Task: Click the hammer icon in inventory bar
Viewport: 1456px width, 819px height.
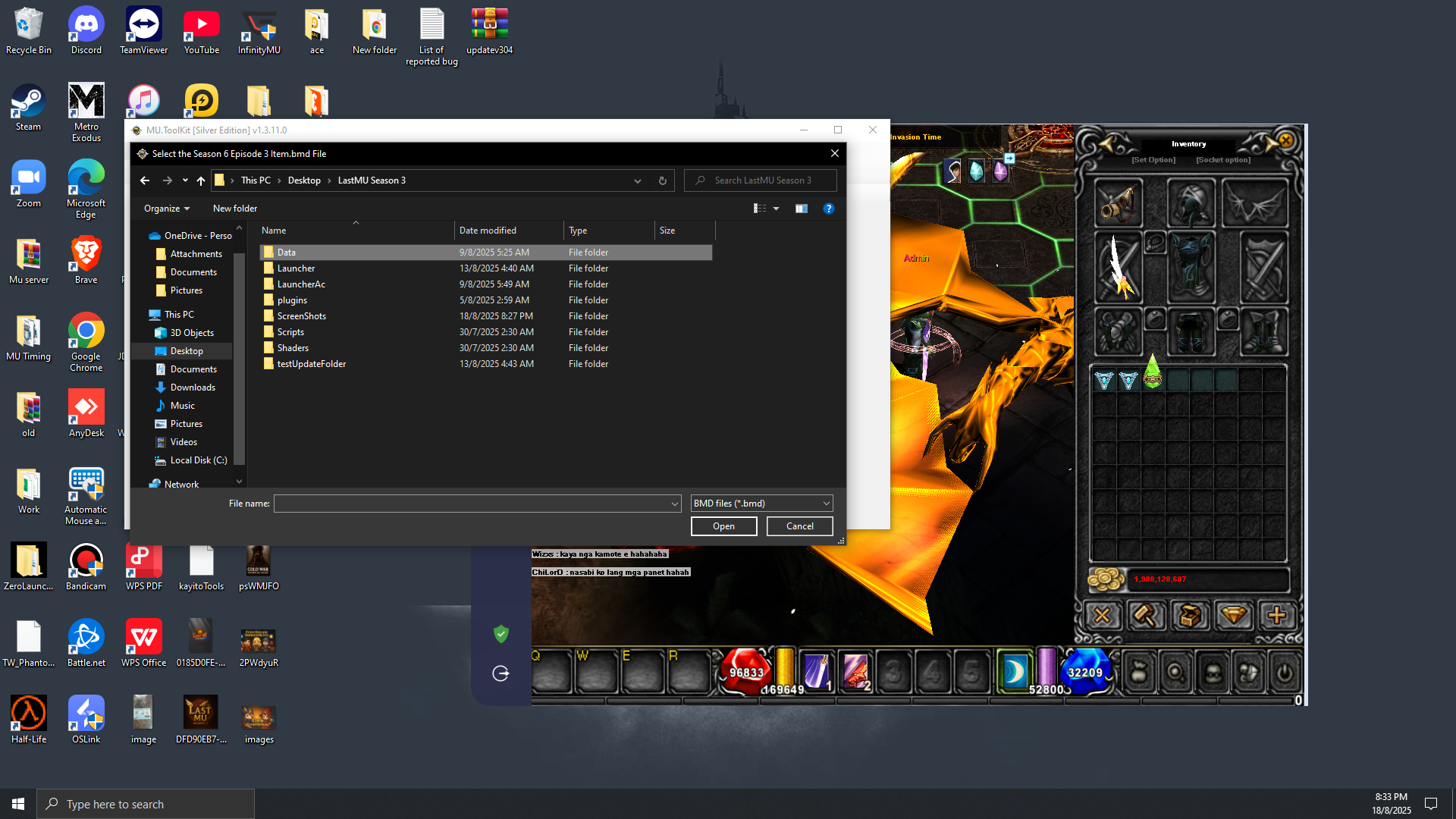Action: click(1145, 616)
